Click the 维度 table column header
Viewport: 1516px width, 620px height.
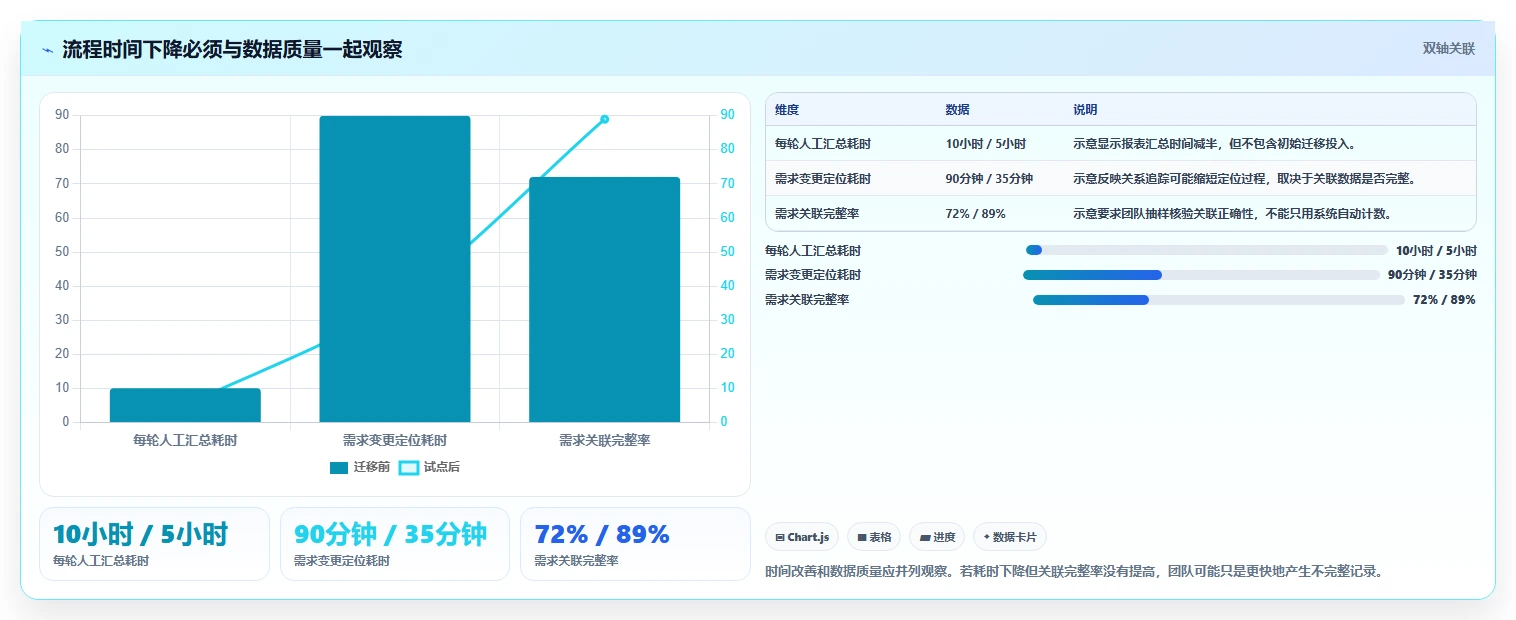pyautogui.click(x=787, y=110)
